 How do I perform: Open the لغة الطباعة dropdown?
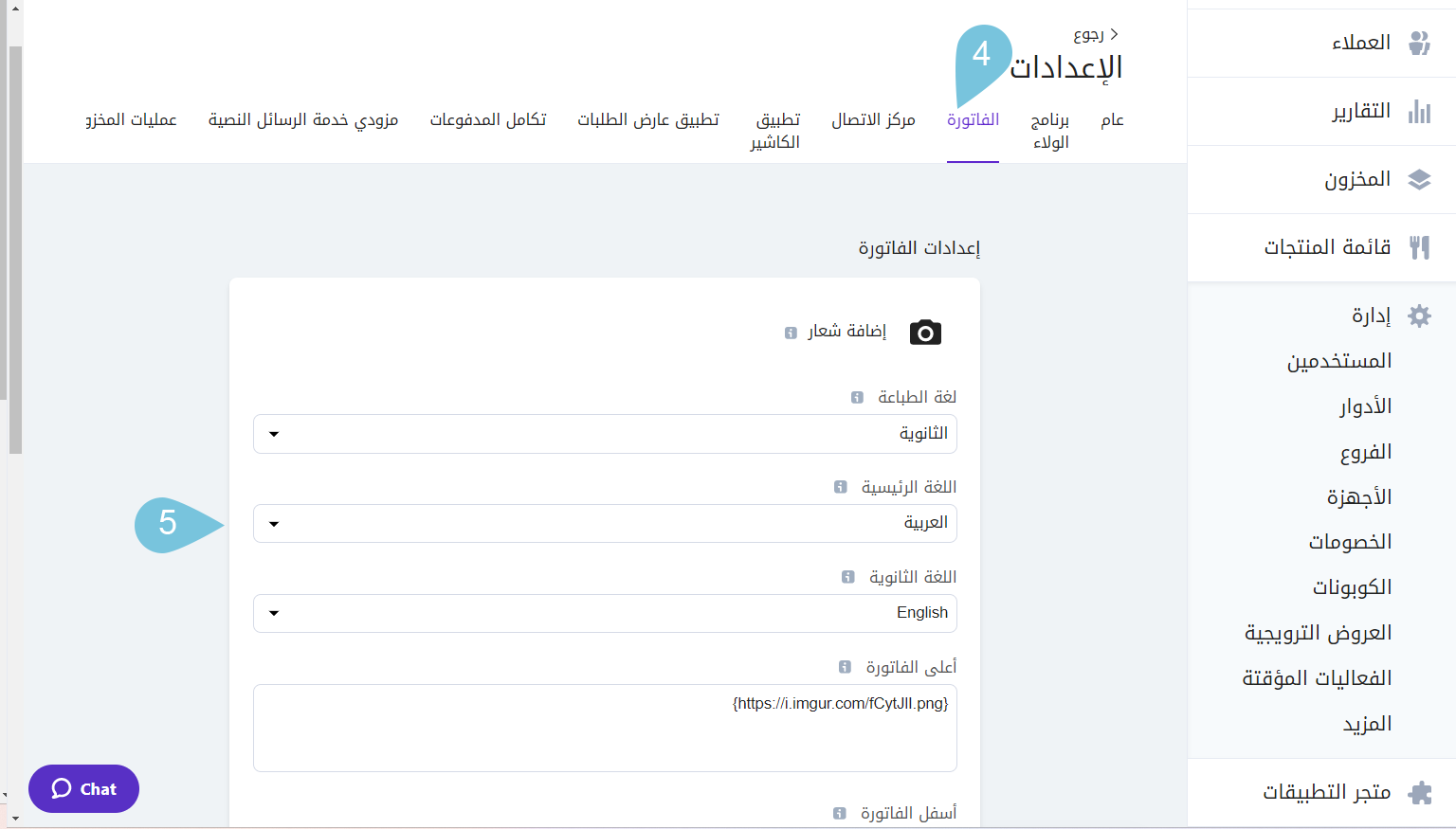click(x=605, y=434)
